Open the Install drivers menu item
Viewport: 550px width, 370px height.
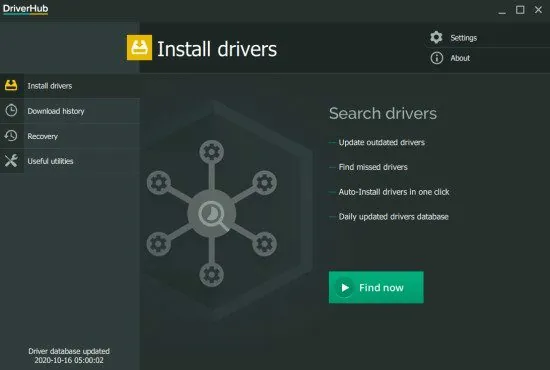[70, 86]
